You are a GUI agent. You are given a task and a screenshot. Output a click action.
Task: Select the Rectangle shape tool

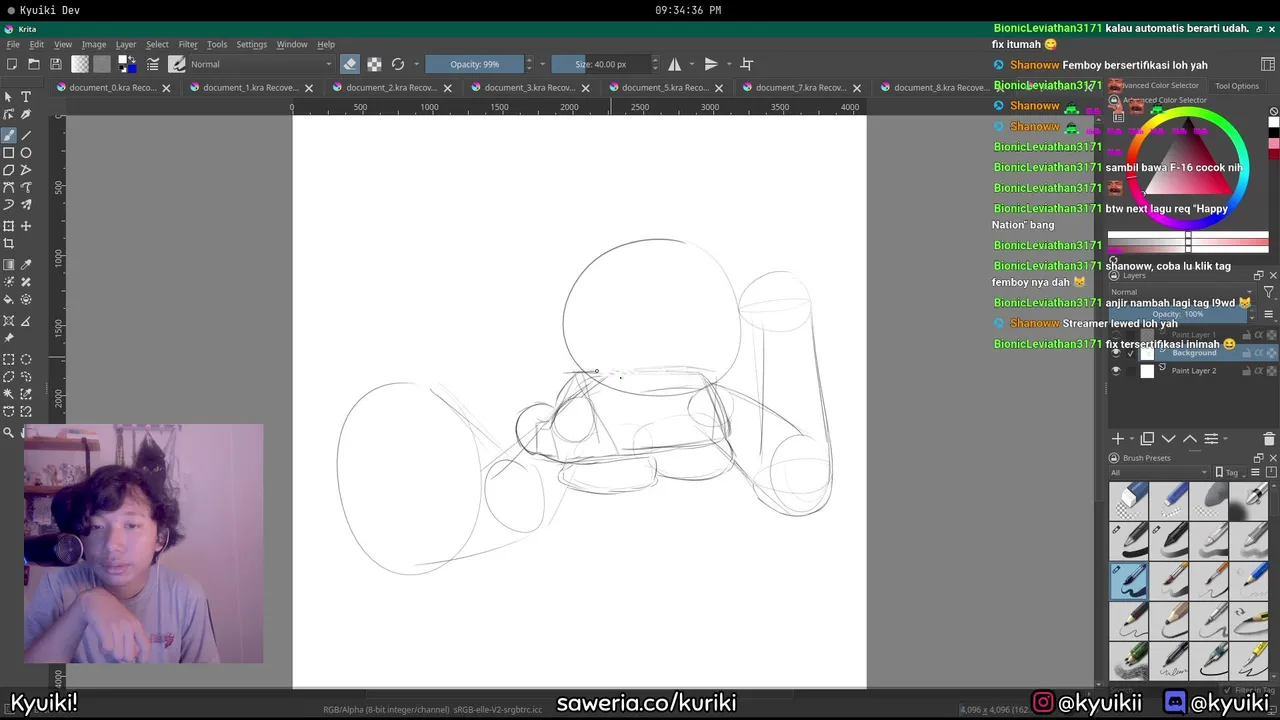coord(9,153)
